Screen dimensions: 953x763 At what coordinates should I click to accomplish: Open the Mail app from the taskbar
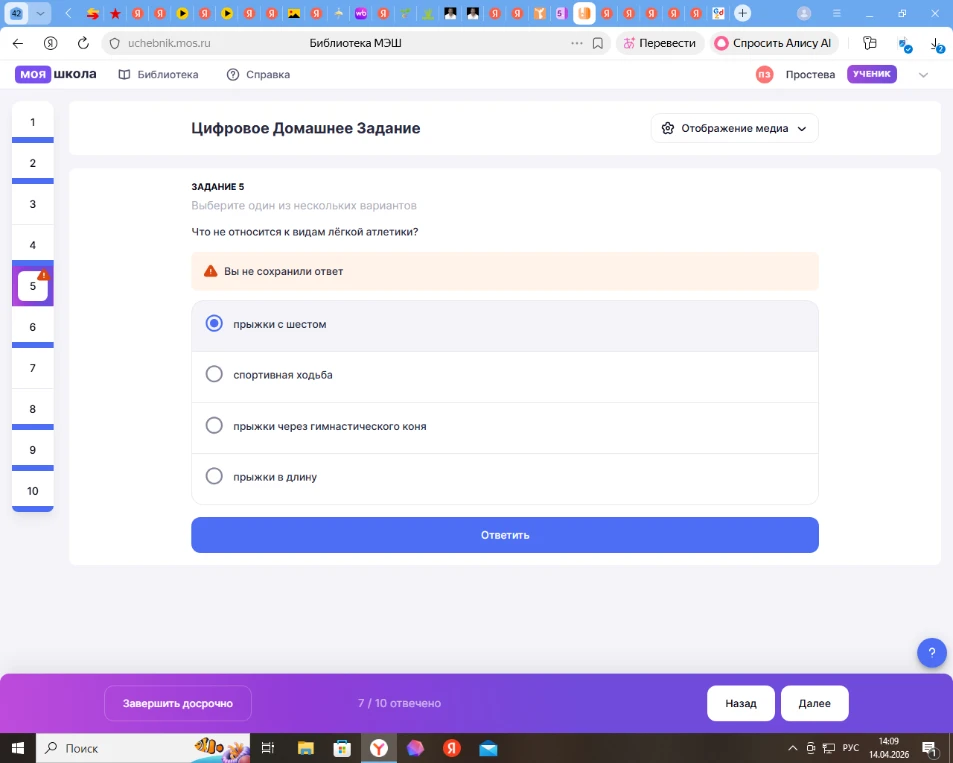click(x=488, y=748)
